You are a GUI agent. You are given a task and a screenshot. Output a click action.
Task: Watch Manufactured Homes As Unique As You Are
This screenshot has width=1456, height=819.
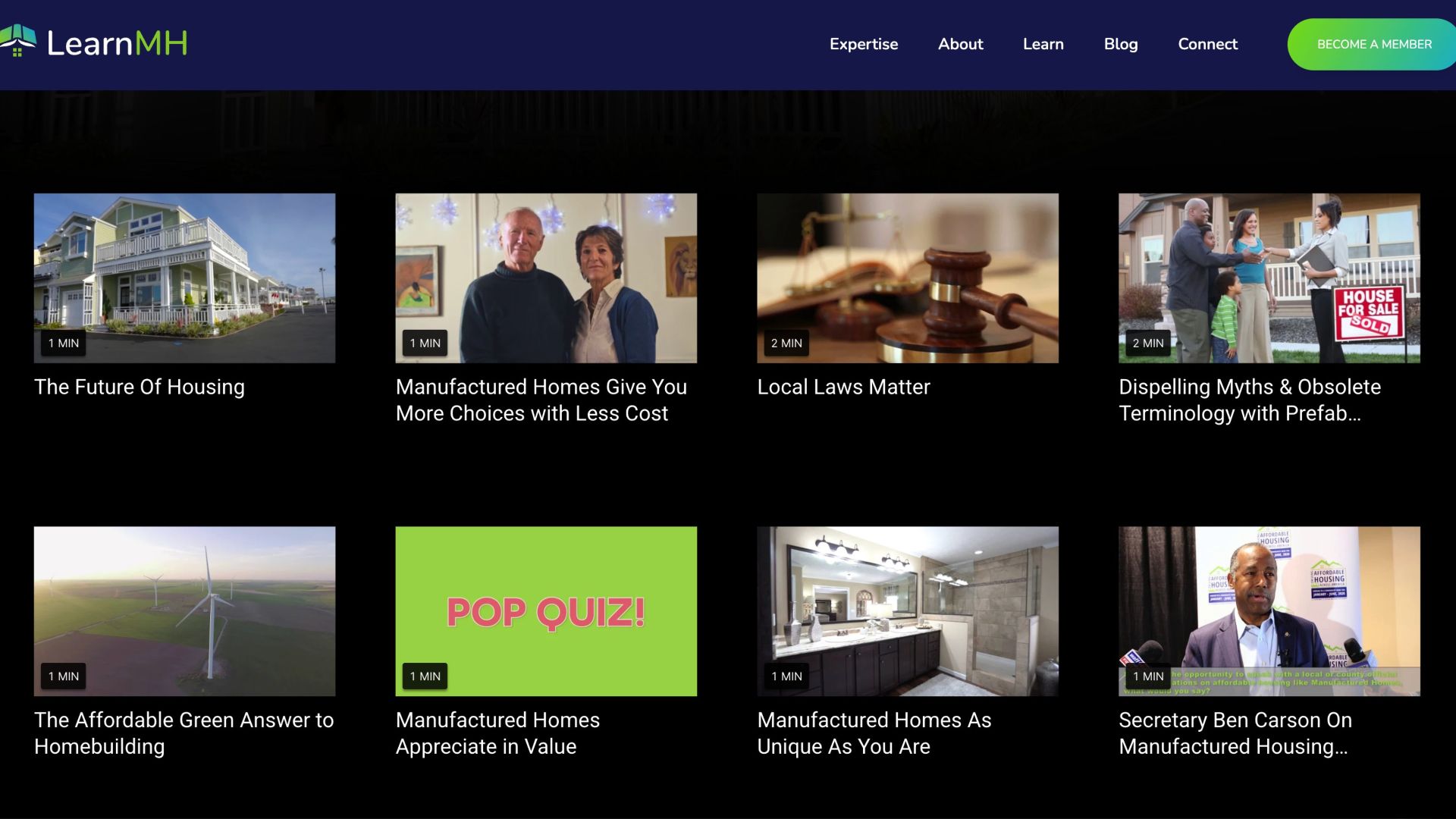907,611
